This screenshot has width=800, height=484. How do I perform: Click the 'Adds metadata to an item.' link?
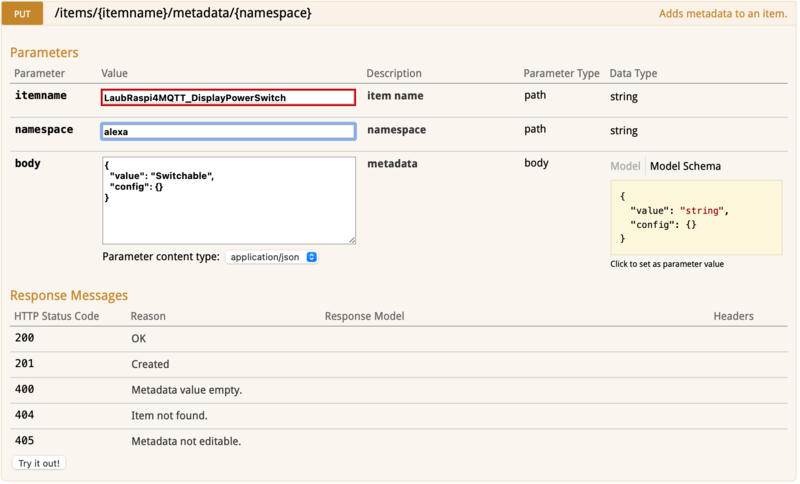(722, 15)
